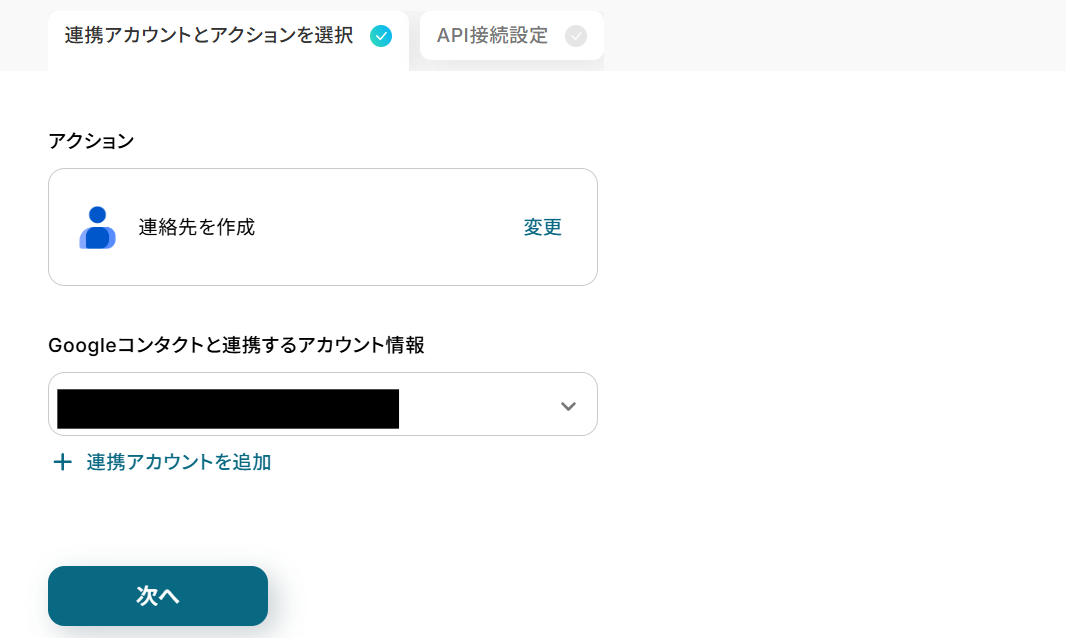Expand the account dropdown chevron
This screenshot has height=638, width=1066.
(568, 406)
